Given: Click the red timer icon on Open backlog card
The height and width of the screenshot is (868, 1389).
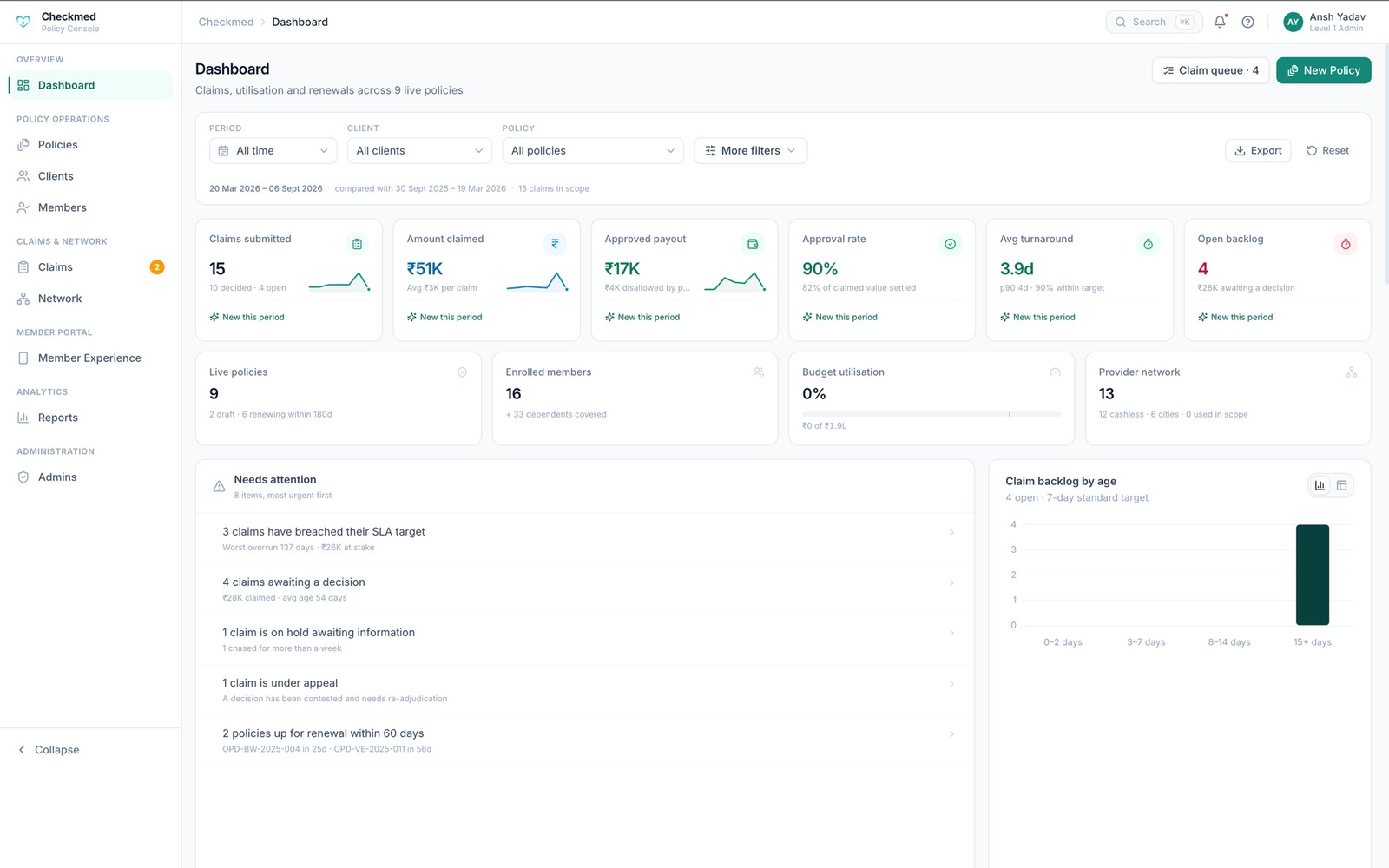Looking at the screenshot, I should point(1346,244).
